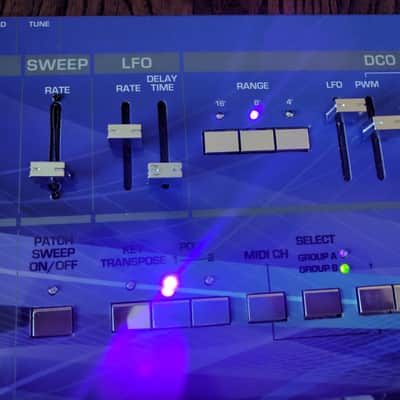
Task: Select the 8' RANGE button
Action: 257,140
